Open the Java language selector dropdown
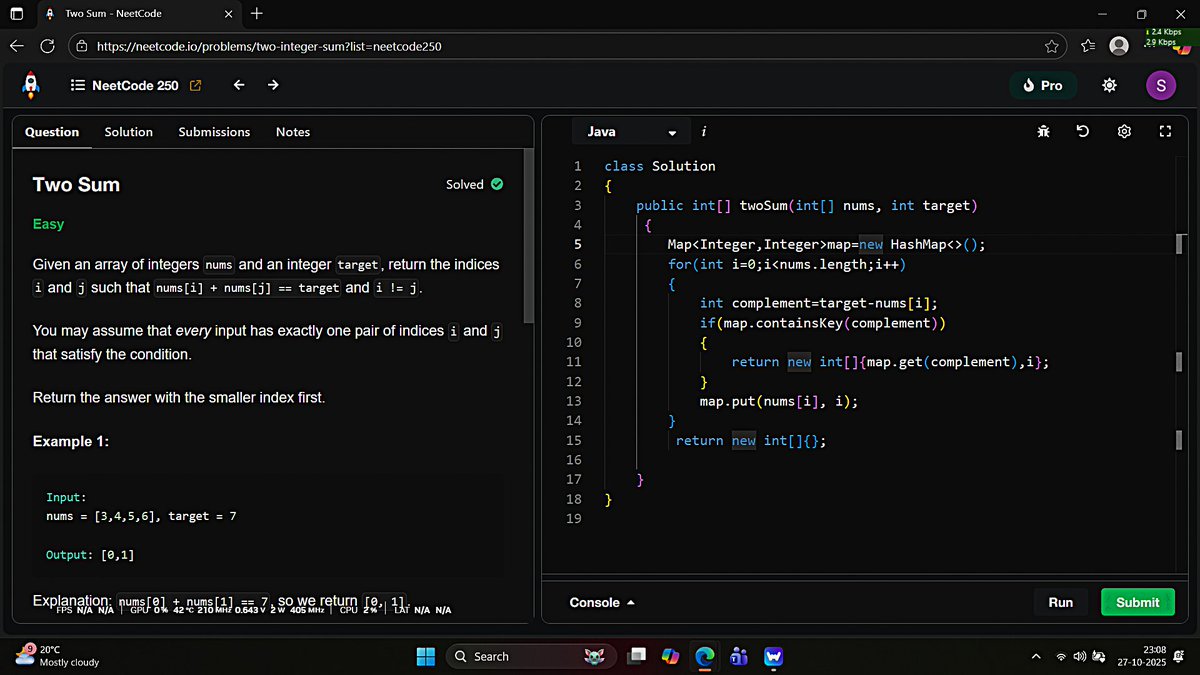 point(630,131)
